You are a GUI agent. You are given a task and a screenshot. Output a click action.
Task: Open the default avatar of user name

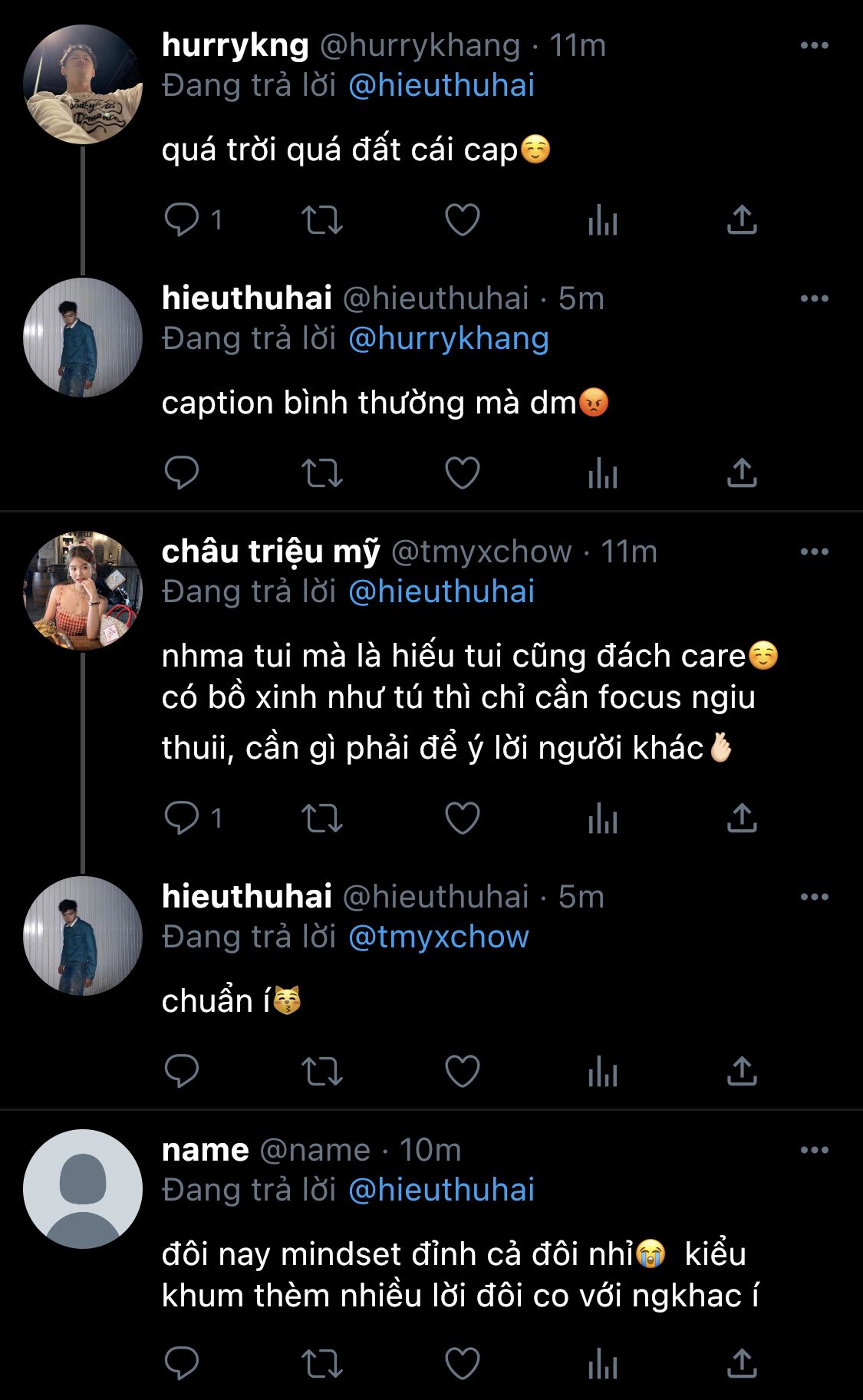[83, 1189]
